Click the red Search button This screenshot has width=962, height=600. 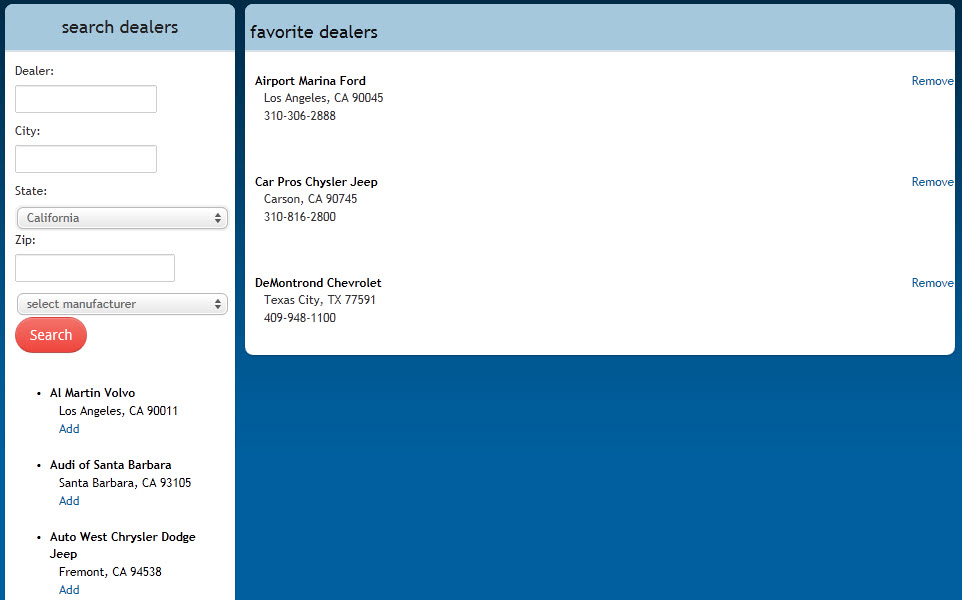51,335
